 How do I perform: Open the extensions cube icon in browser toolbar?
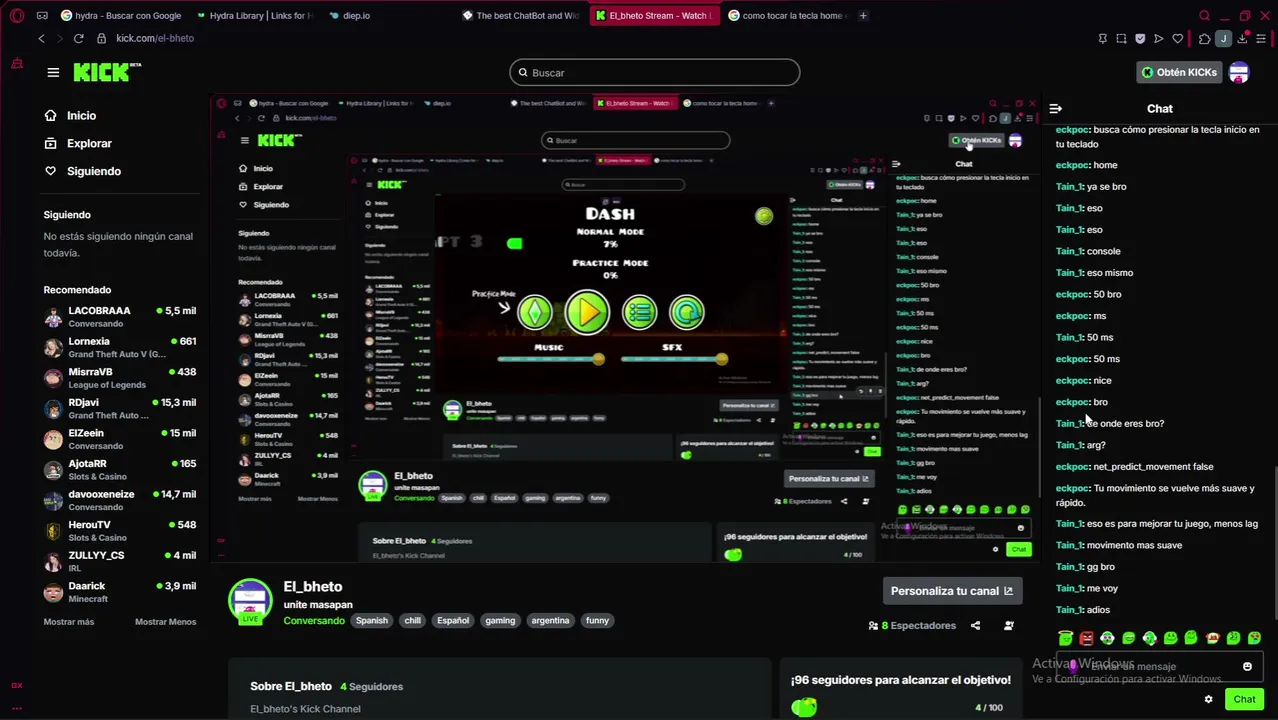(x=1204, y=38)
